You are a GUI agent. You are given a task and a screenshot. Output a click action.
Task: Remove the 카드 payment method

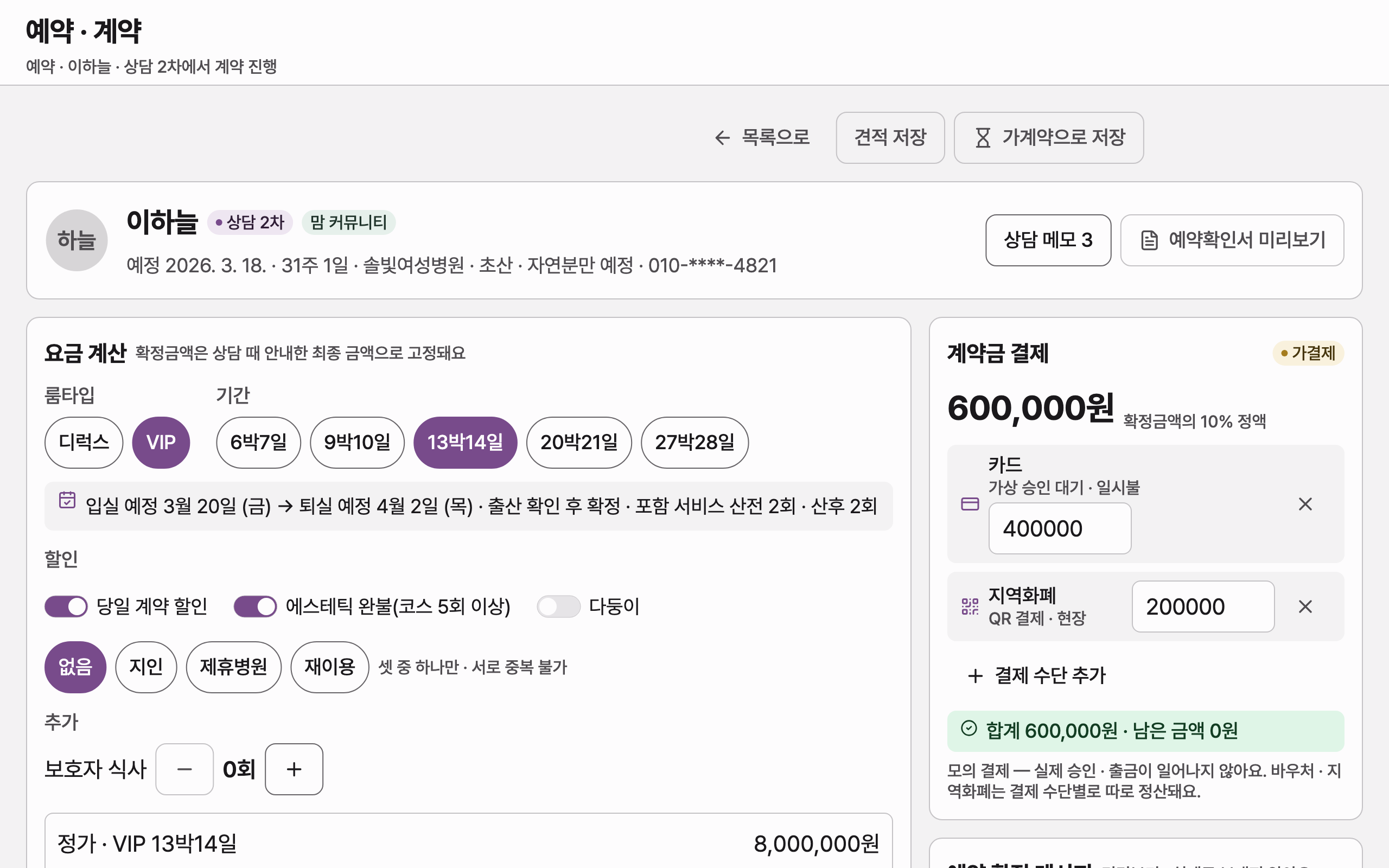coord(1305,504)
